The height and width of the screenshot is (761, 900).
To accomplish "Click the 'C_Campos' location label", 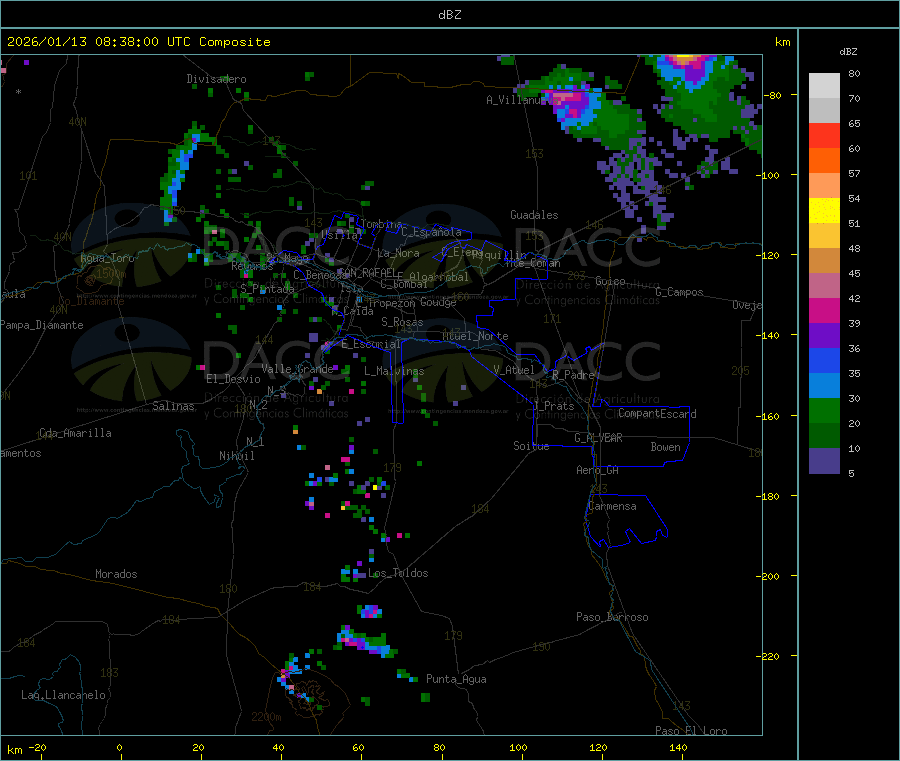I will click(679, 292).
